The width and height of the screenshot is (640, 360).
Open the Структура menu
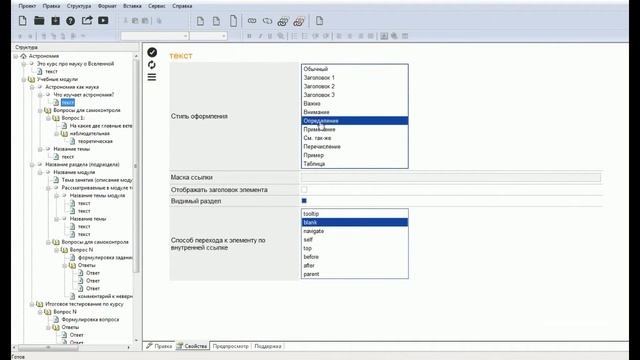[x=79, y=6]
